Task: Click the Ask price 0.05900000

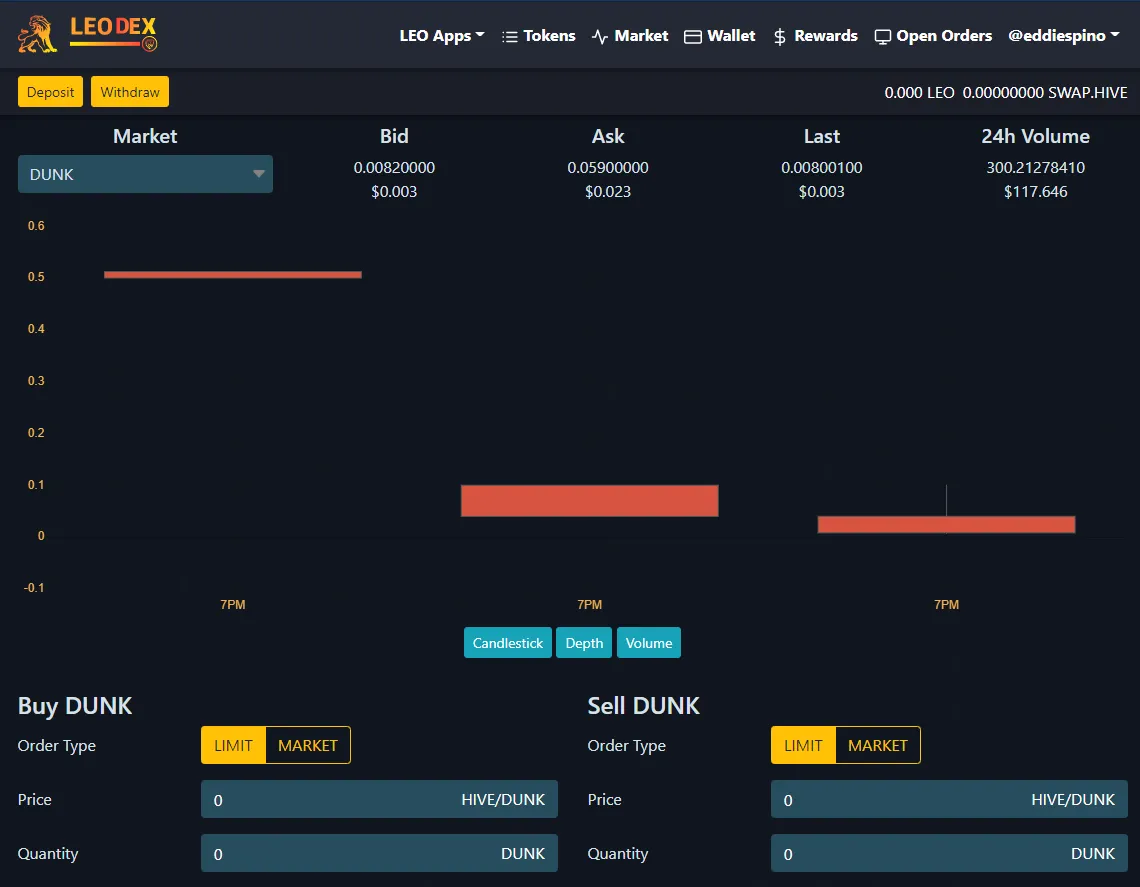Action: pyautogui.click(x=608, y=167)
